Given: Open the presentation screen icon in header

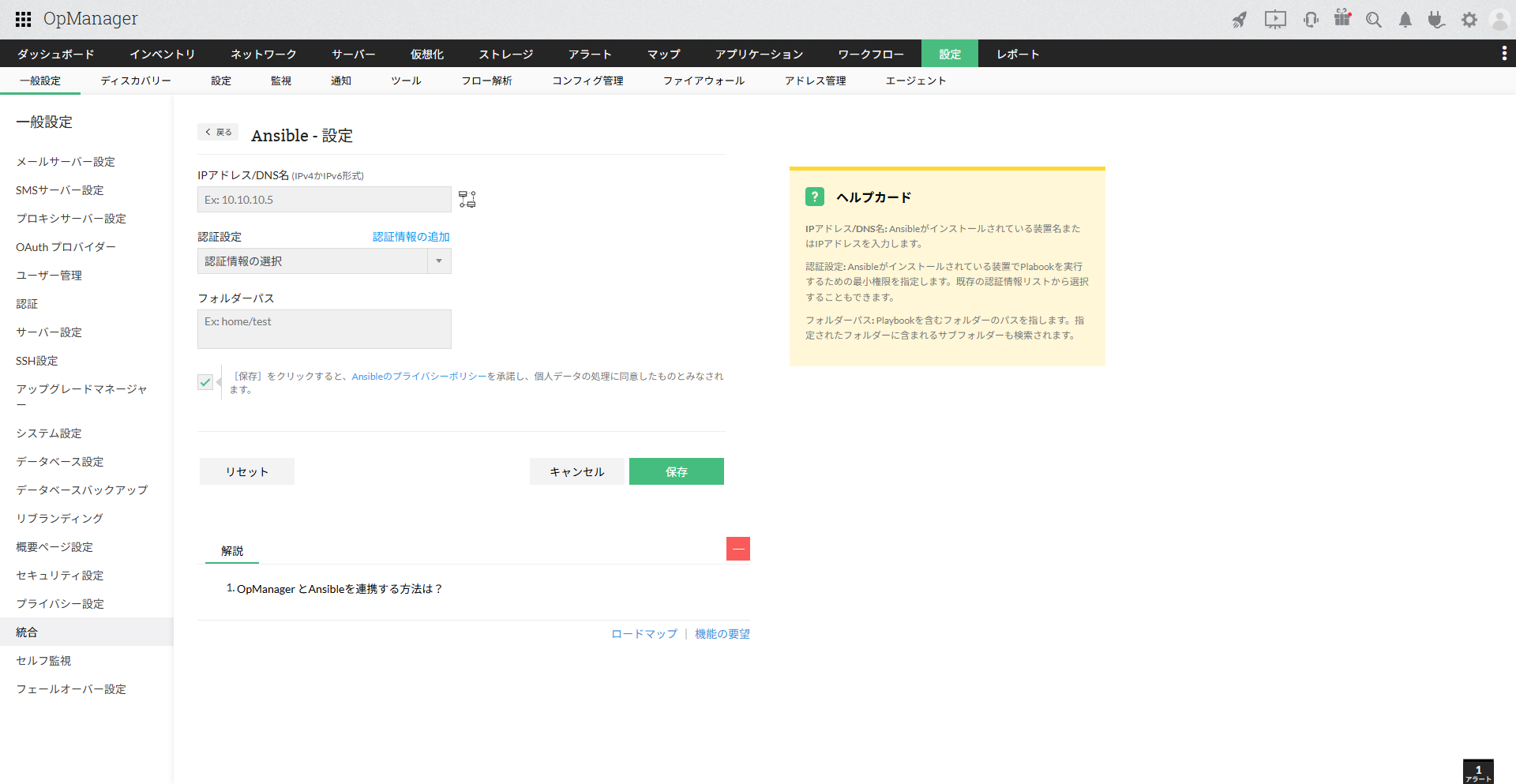Looking at the screenshot, I should click(1274, 20).
